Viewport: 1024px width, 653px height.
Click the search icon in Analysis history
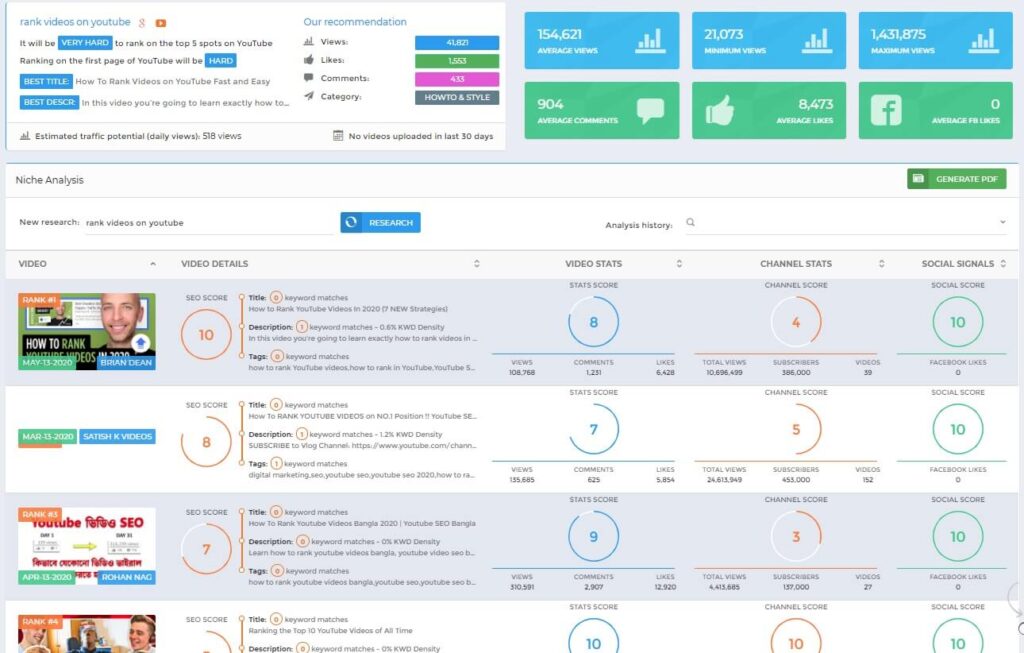click(x=690, y=223)
